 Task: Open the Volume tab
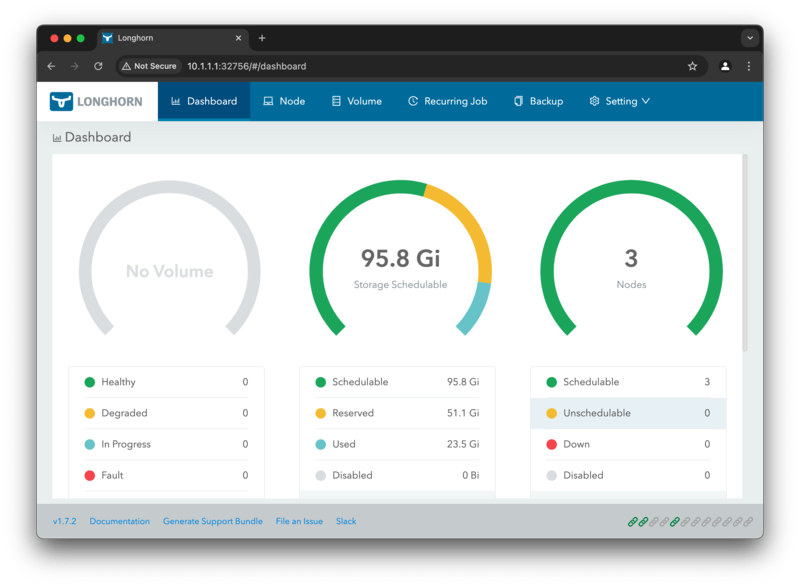357,101
